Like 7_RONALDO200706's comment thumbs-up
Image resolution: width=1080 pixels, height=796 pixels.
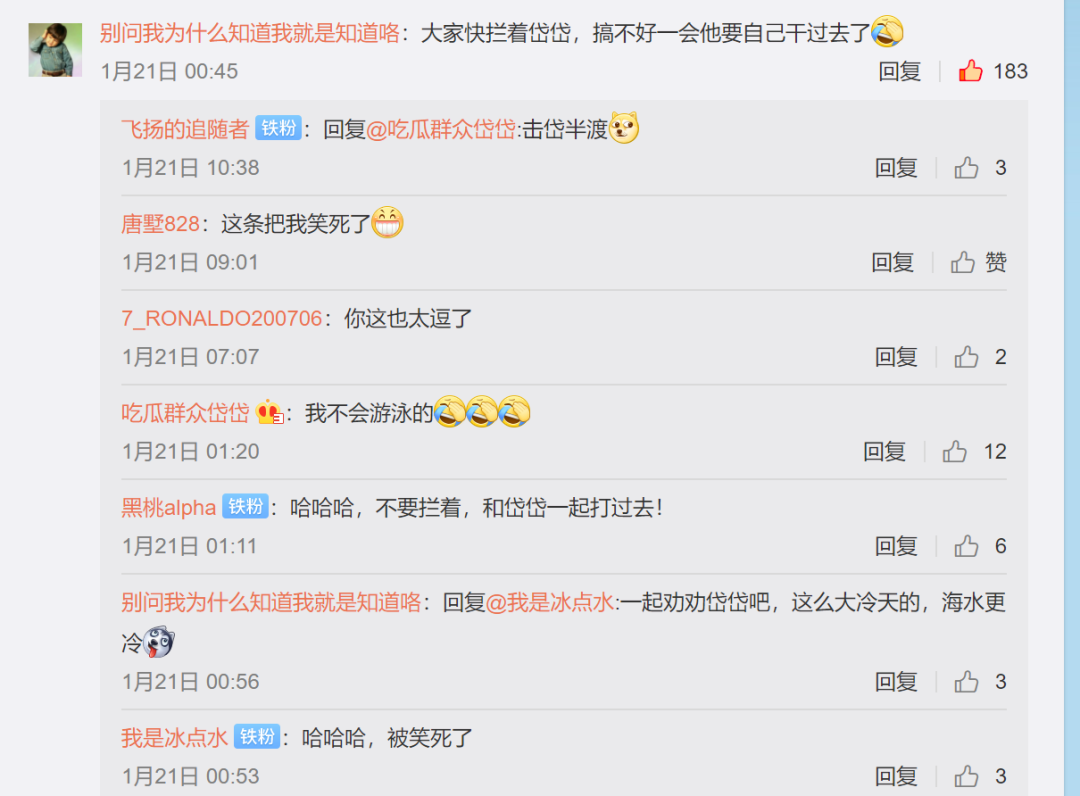point(966,357)
